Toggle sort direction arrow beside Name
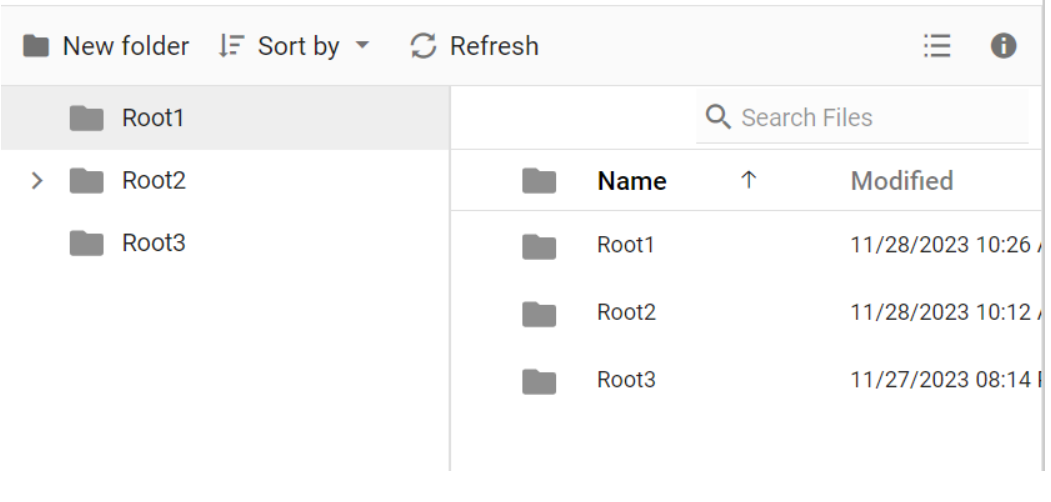1051x502 pixels. pos(748,181)
